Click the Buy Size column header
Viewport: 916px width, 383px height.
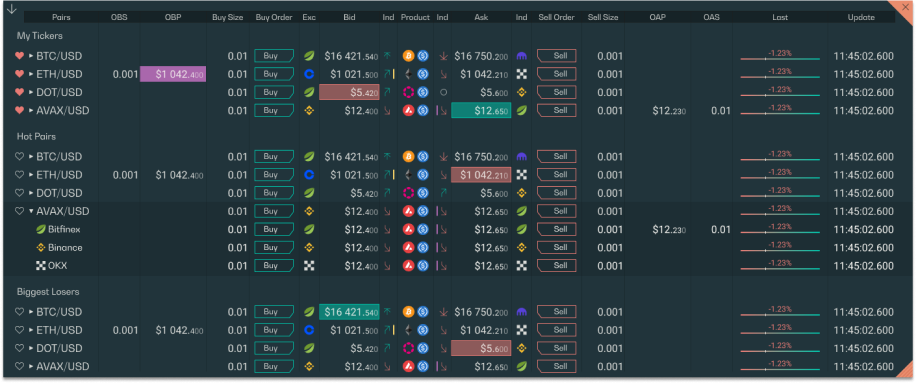tap(227, 18)
